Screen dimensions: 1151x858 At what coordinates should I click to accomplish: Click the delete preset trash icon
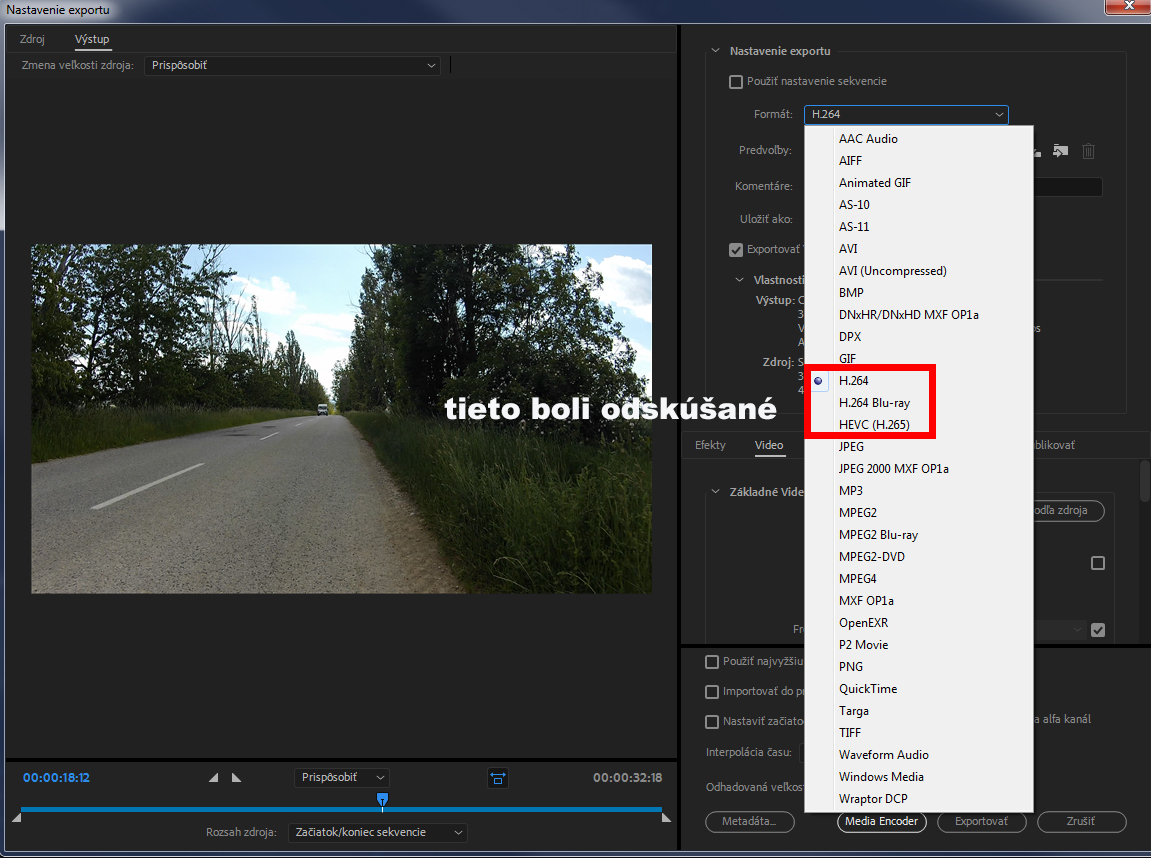click(1088, 150)
